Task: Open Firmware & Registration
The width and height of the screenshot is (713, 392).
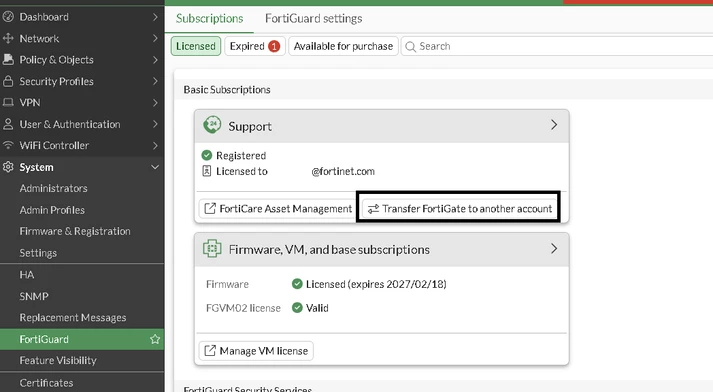Action: 75,231
